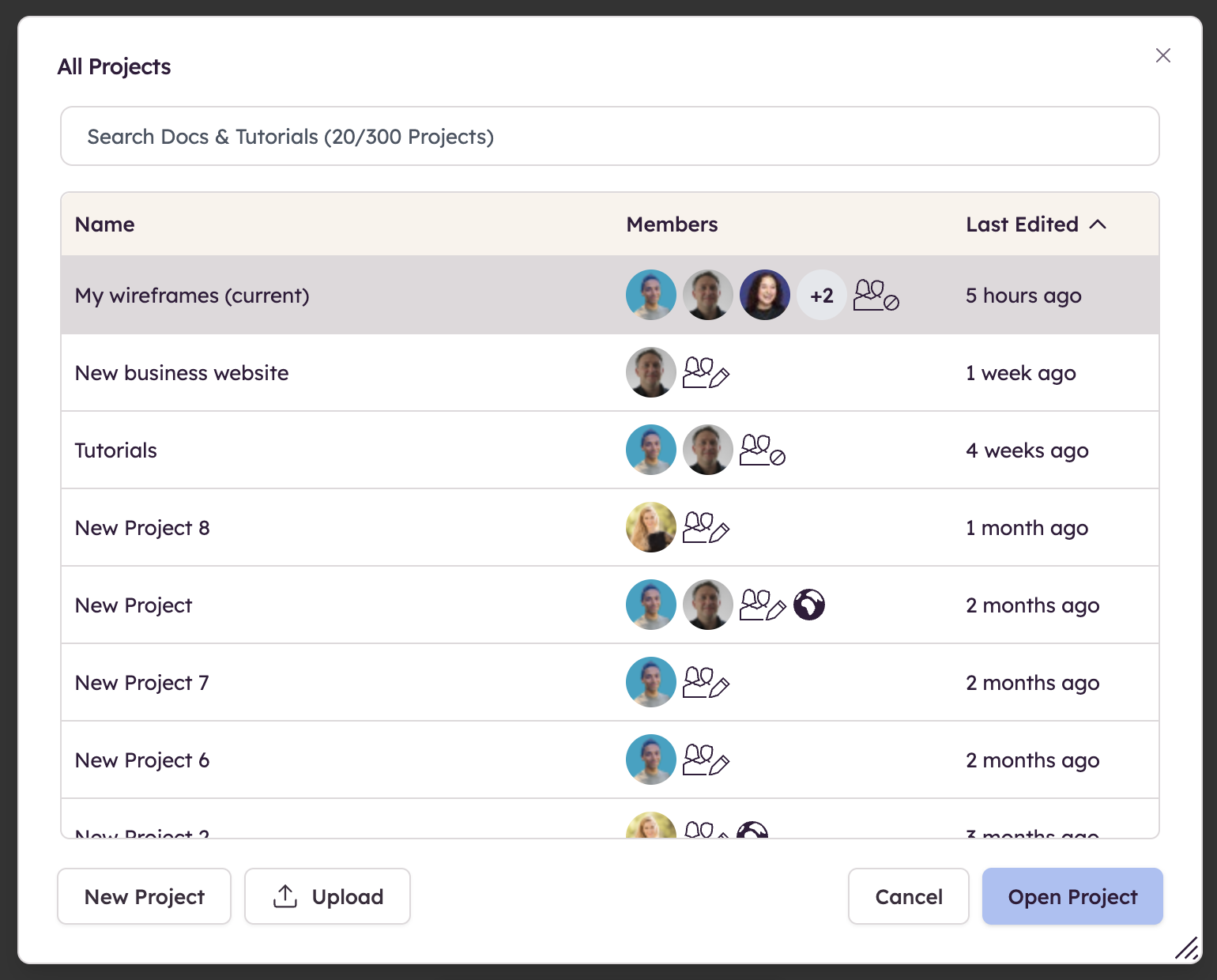Screen dimensions: 1217x980
Task: Close the All Projects dialog
Action: point(1162,55)
